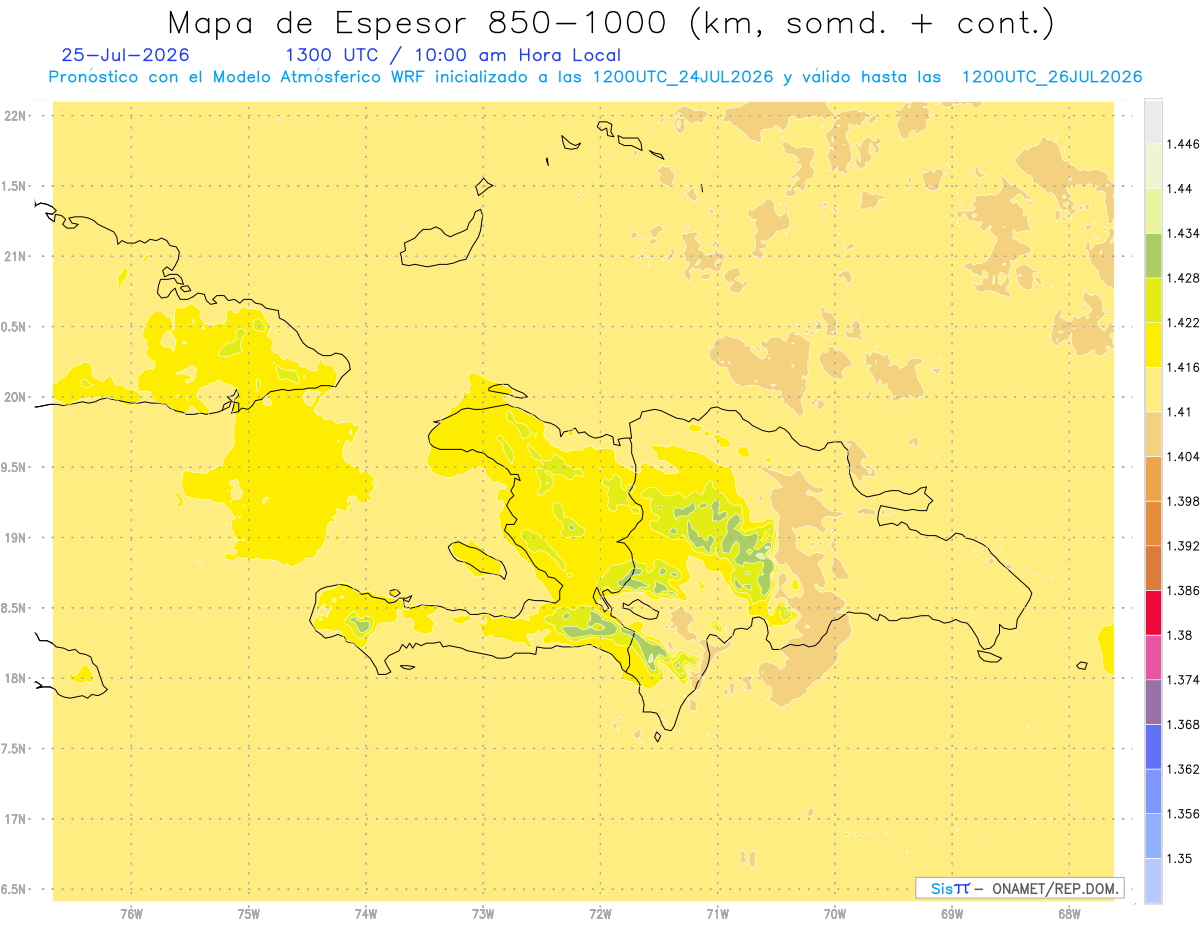Click the '75W' longitude axis label
Screen dimensions: 1200x927
(249, 914)
